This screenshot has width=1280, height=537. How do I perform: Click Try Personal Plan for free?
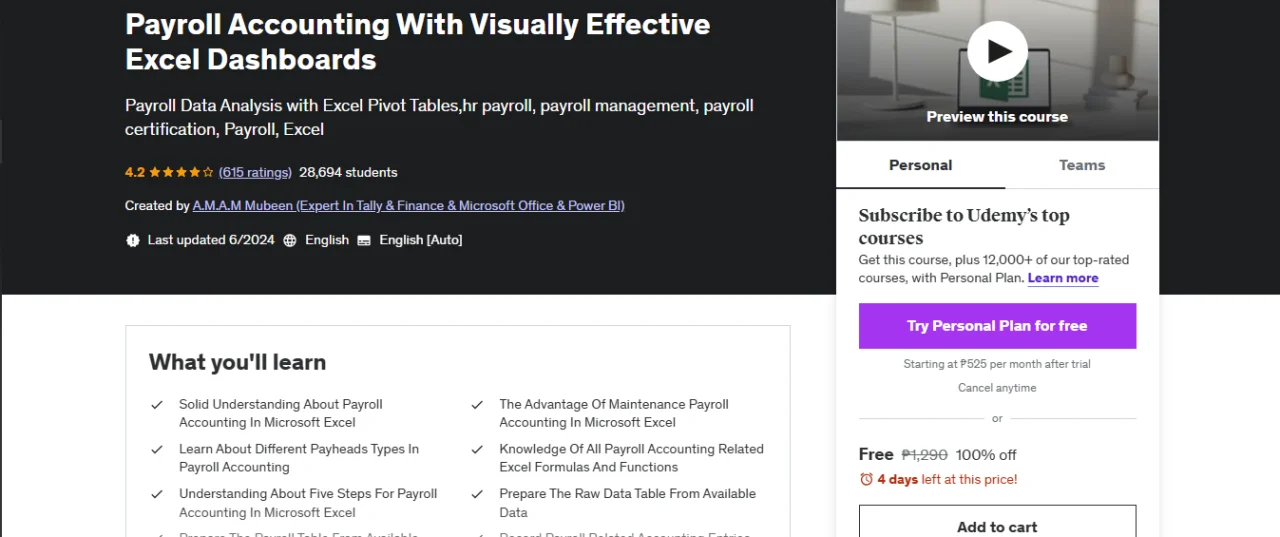[x=997, y=326]
